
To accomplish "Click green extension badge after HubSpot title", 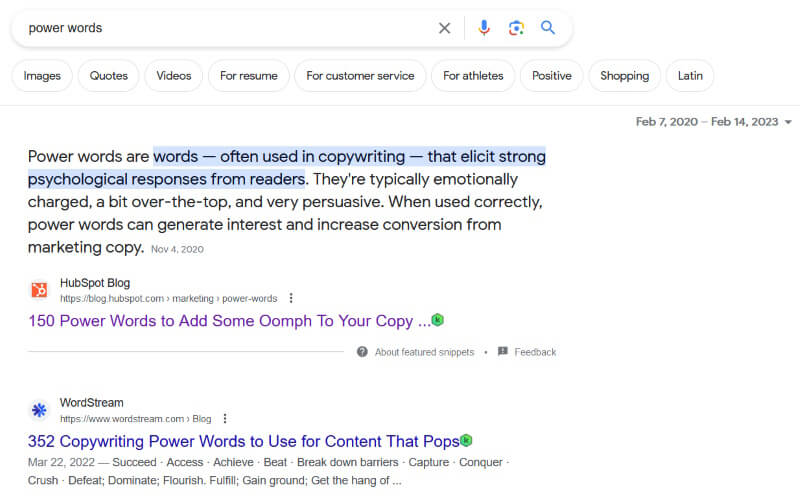I will click(438, 320).
